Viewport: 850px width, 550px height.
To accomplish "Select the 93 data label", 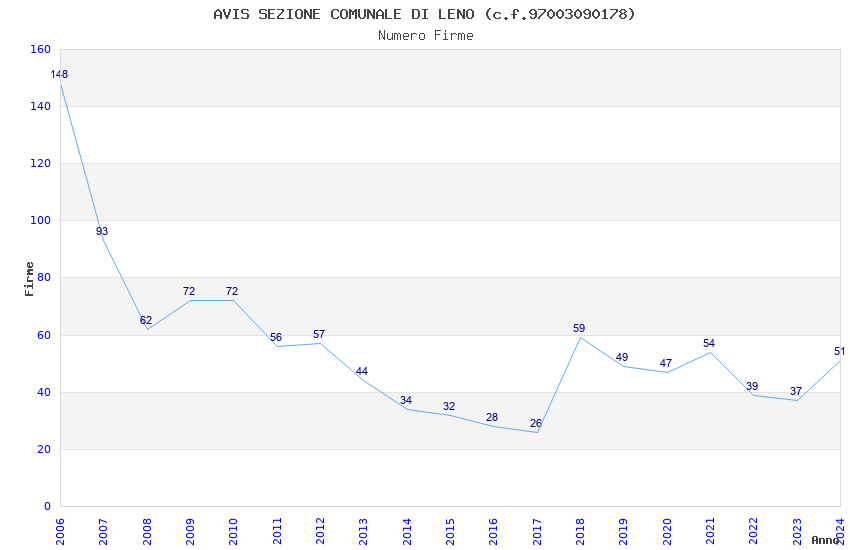I will click(102, 231).
